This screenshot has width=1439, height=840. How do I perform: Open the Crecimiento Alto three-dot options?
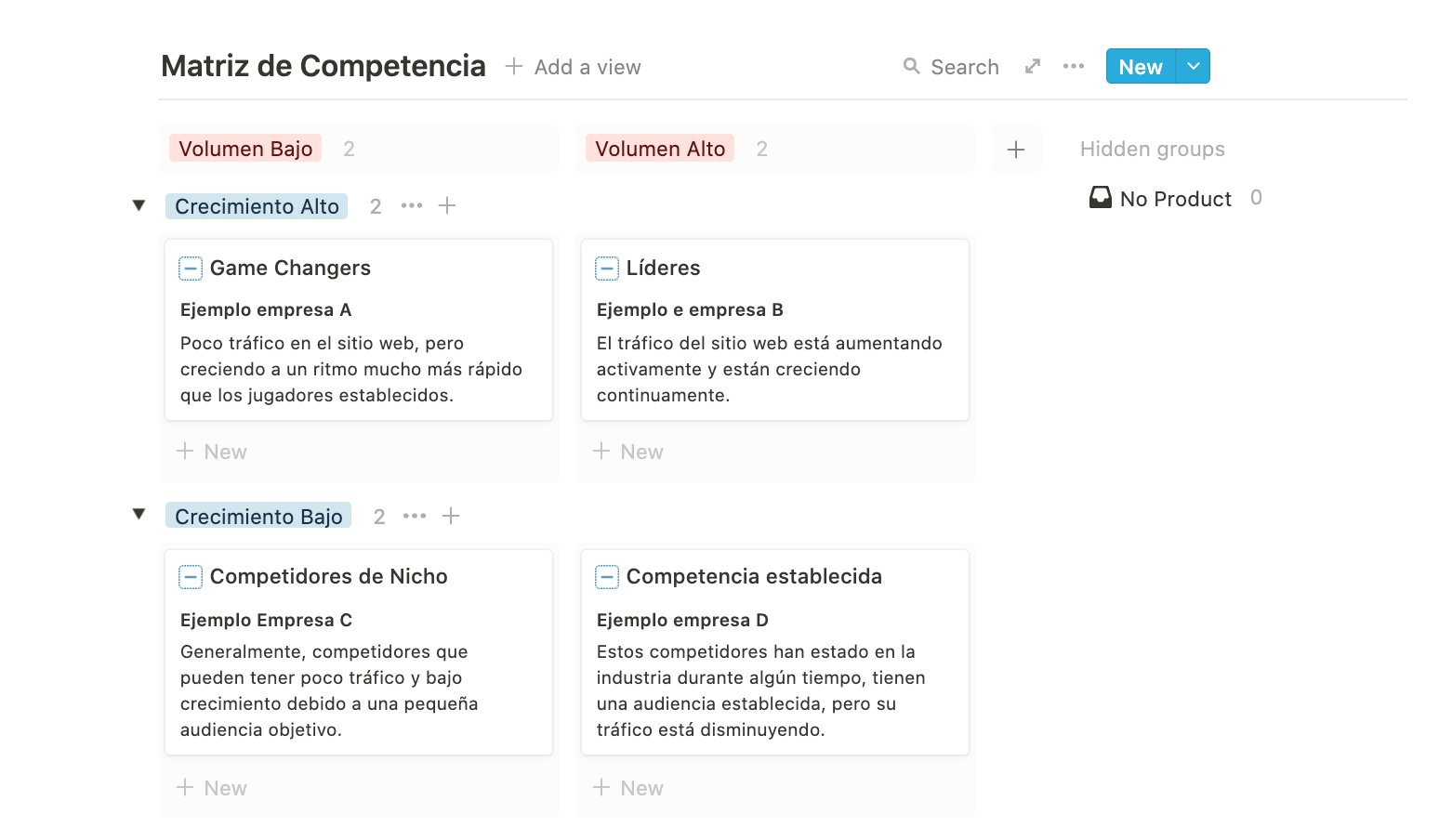point(412,205)
